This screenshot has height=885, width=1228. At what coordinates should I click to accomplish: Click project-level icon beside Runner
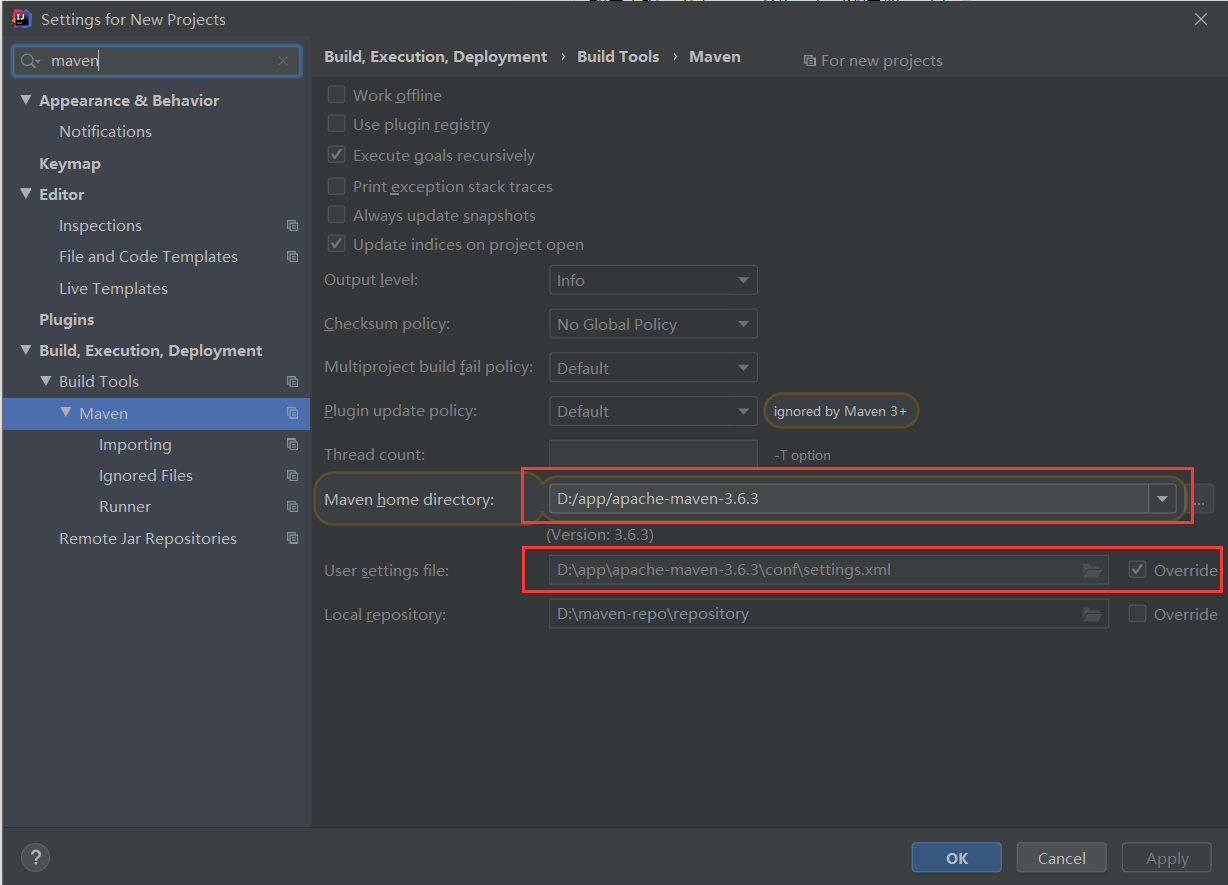coord(292,506)
